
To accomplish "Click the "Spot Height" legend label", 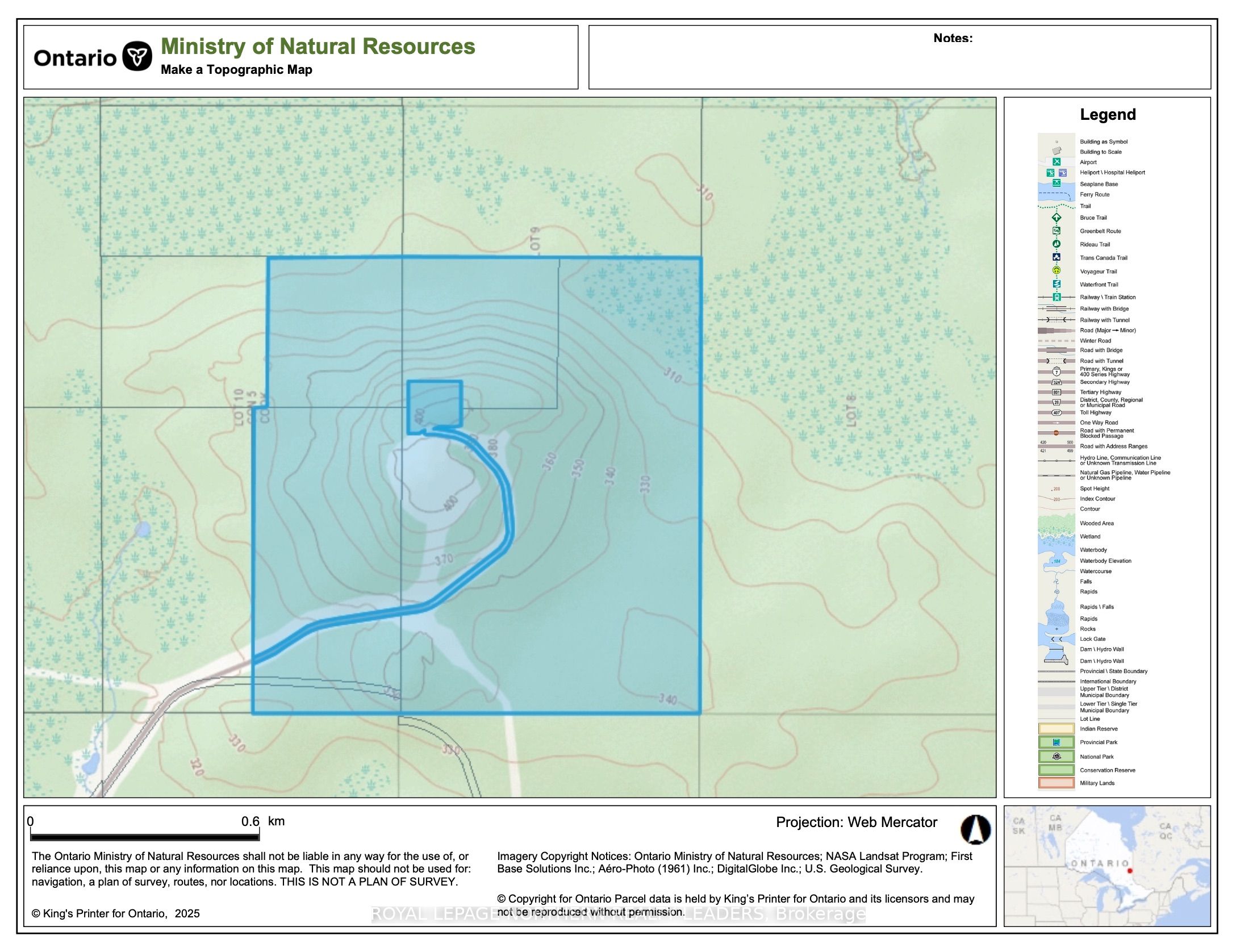I will (x=1095, y=488).
